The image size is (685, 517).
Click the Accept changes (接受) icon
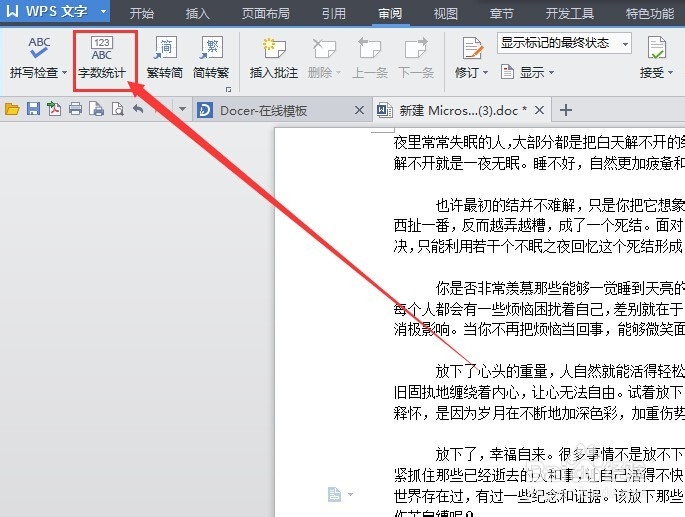point(657,48)
